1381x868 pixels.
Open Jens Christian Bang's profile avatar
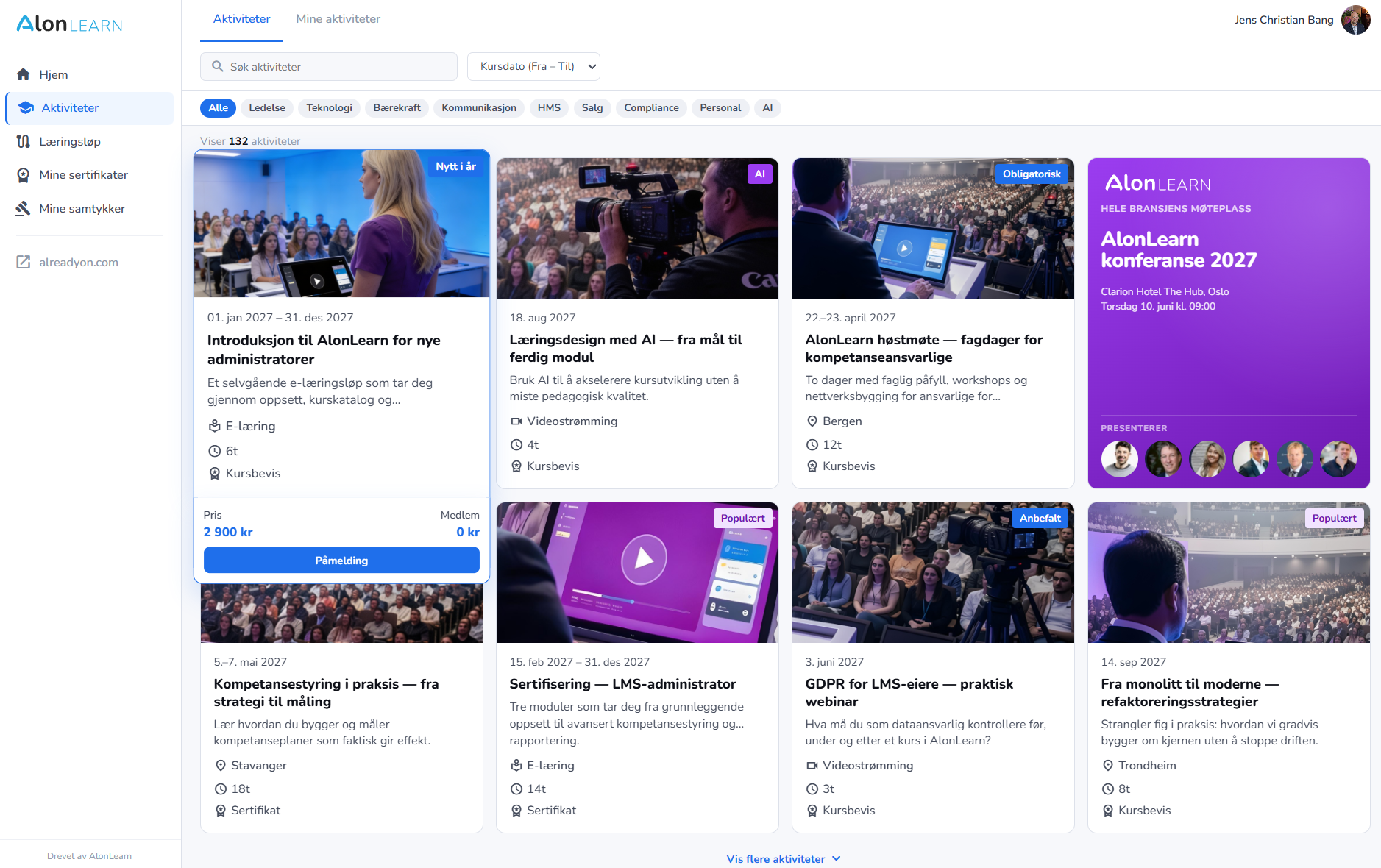point(1355,20)
